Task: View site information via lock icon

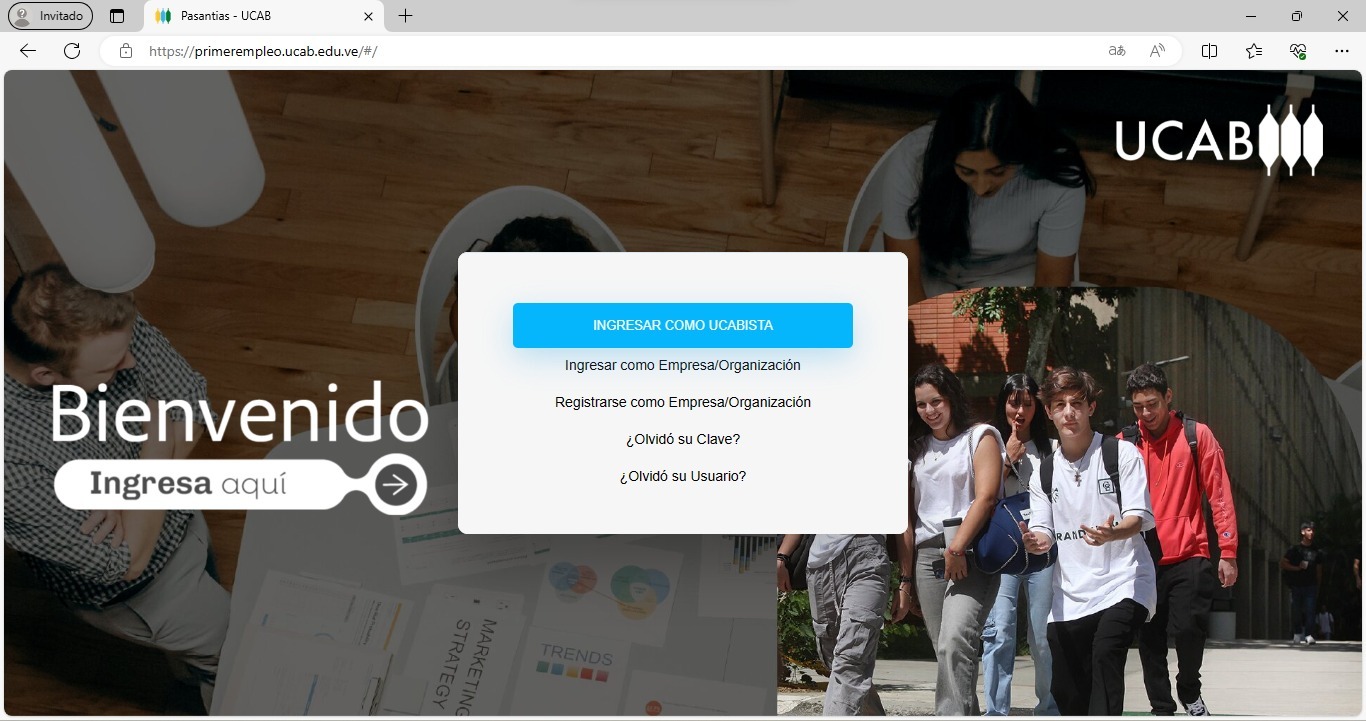Action: (x=126, y=51)
